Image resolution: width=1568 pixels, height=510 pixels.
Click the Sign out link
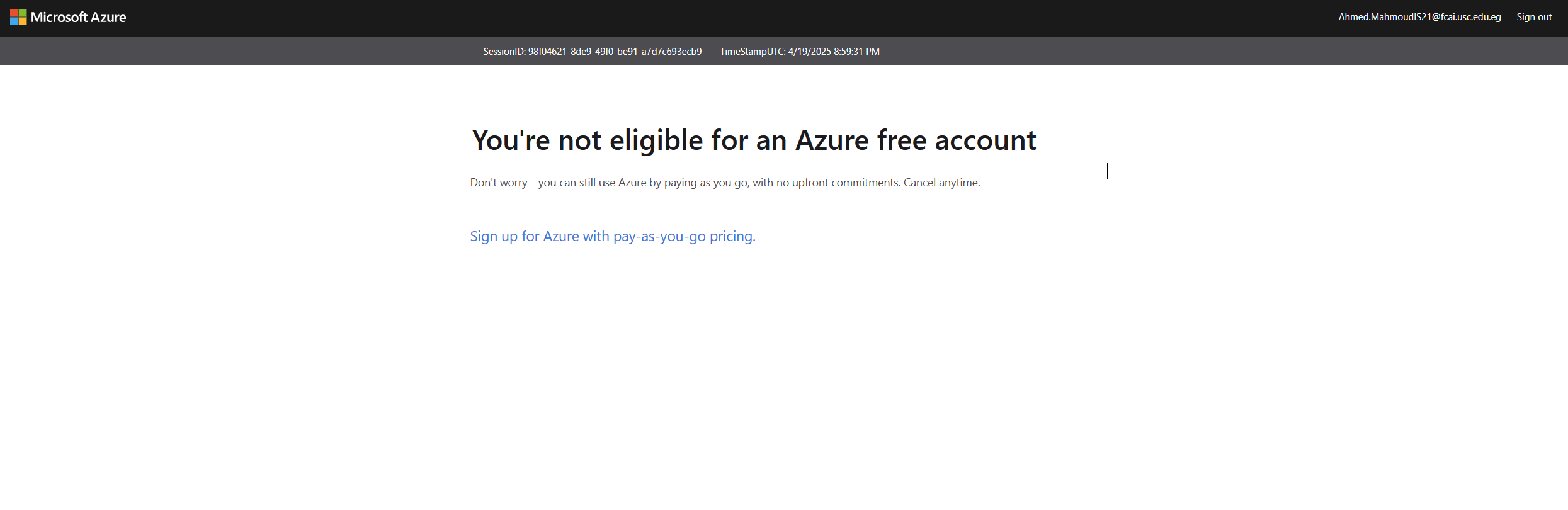point(1534,17)
